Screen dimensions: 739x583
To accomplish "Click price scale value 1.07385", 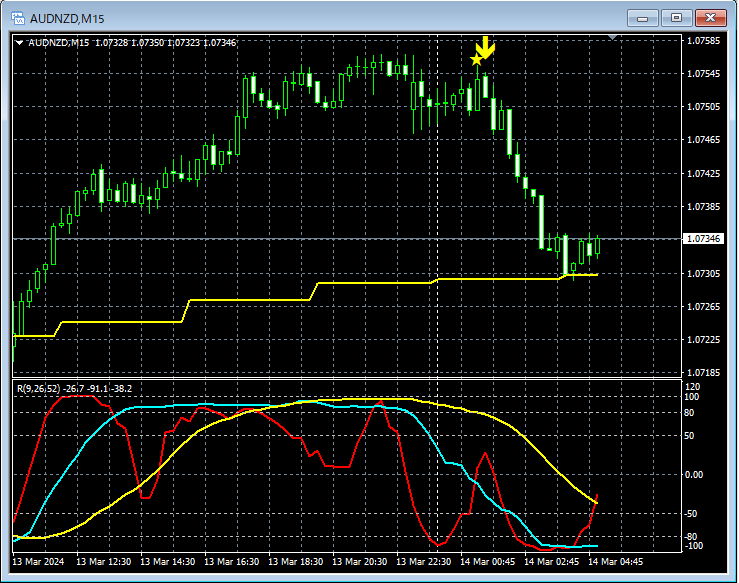I will (x=703, y=206).
